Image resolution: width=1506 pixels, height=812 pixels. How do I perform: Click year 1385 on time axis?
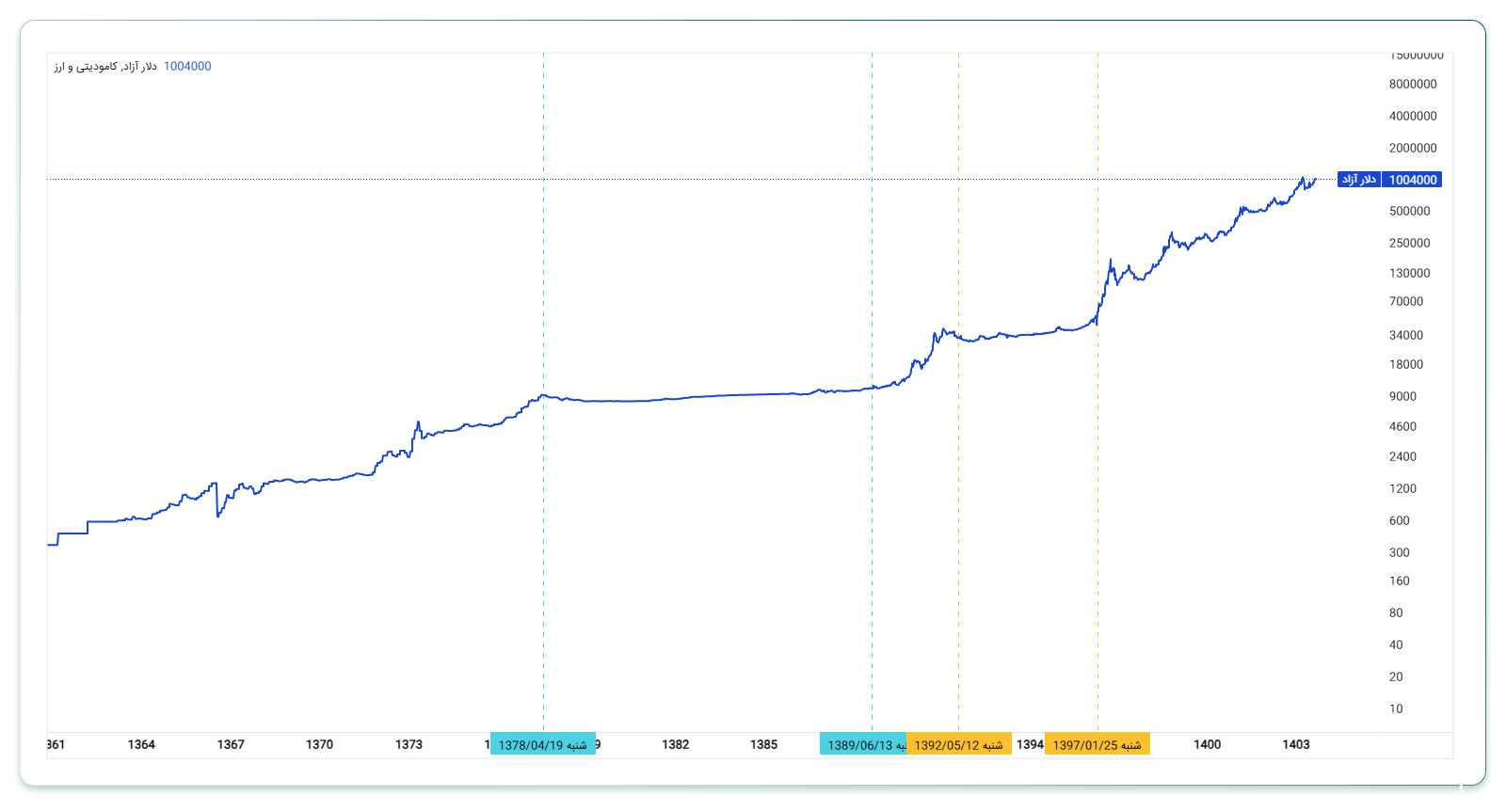[x=764, y=744]
